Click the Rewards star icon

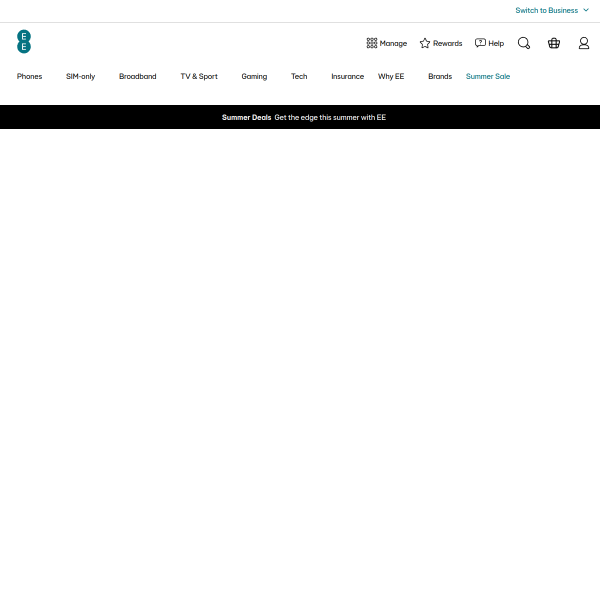pos(425,43)
